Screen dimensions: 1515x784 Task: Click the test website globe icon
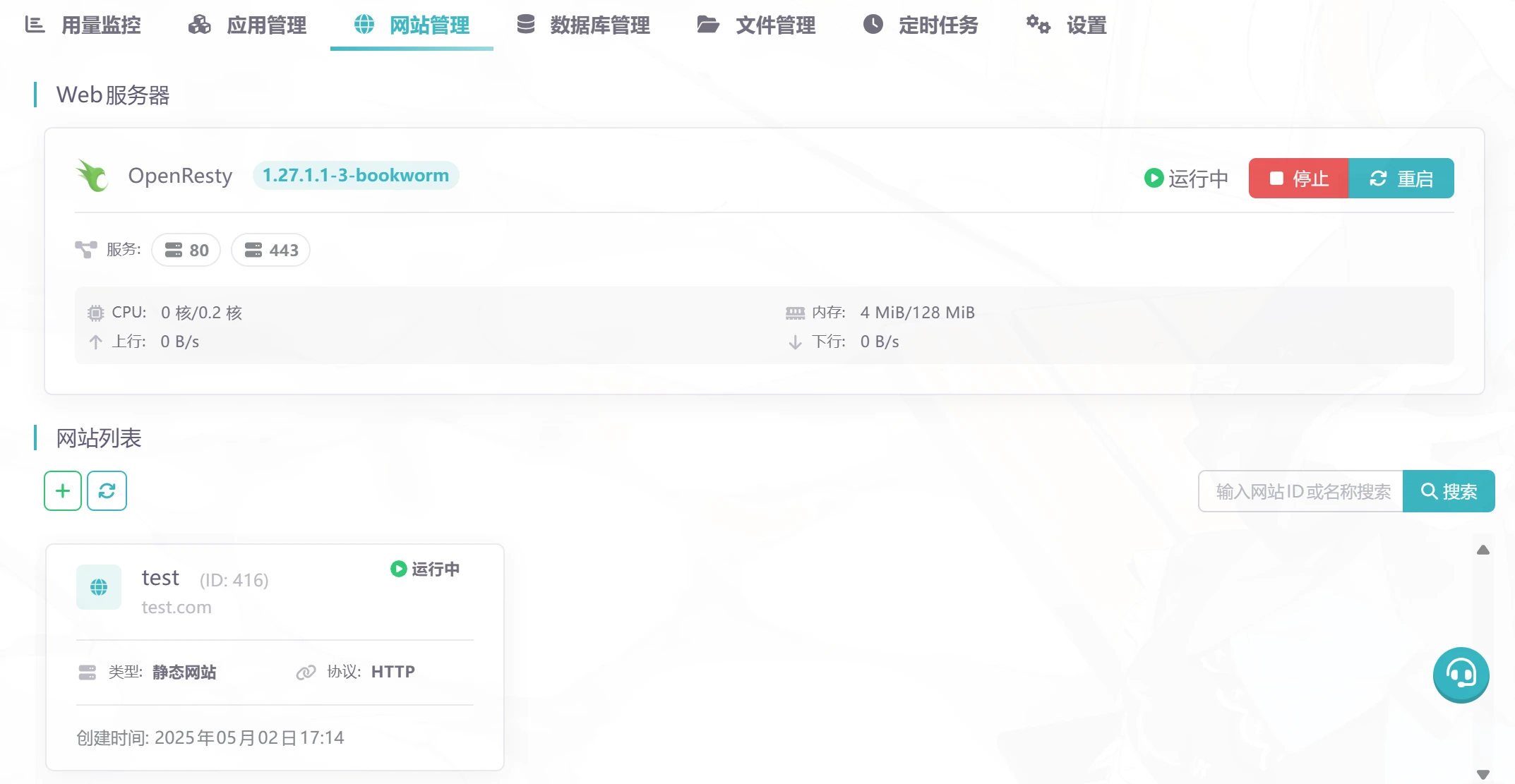click(99, 587)
